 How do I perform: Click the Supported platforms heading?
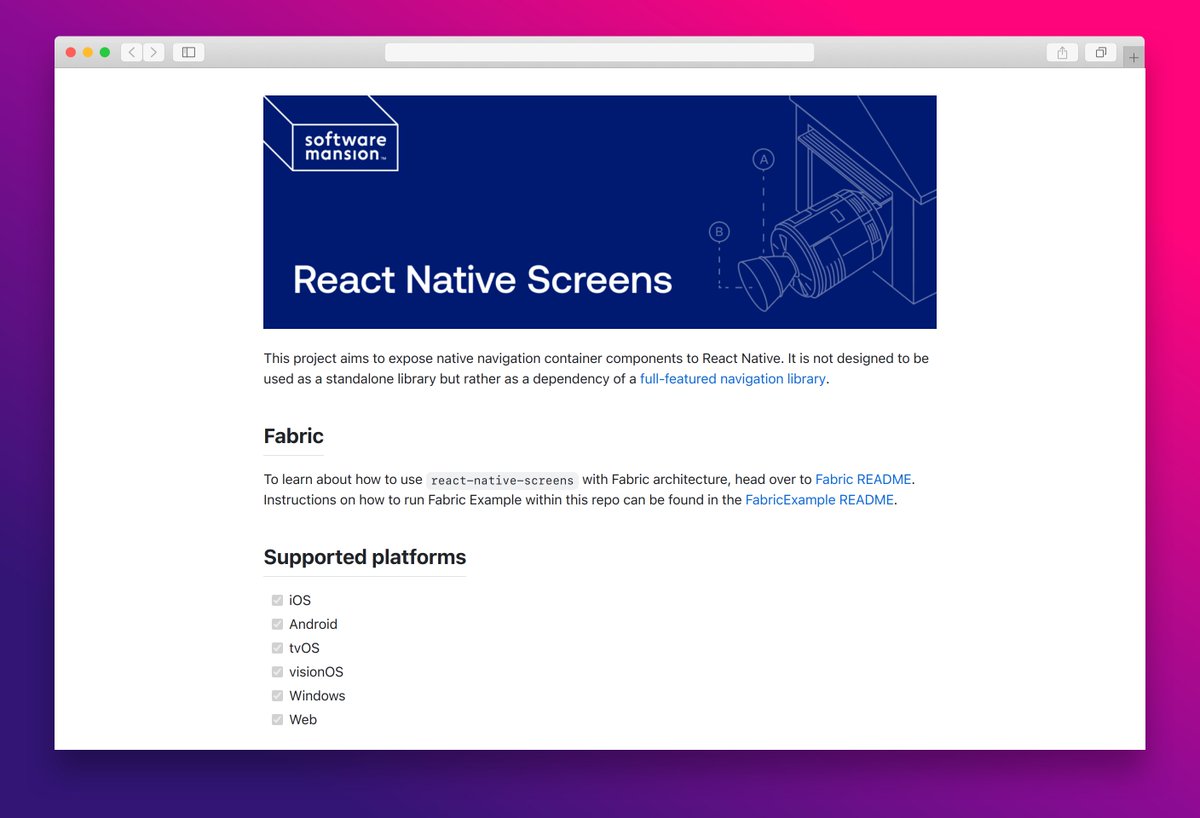[x=365, y=557]
